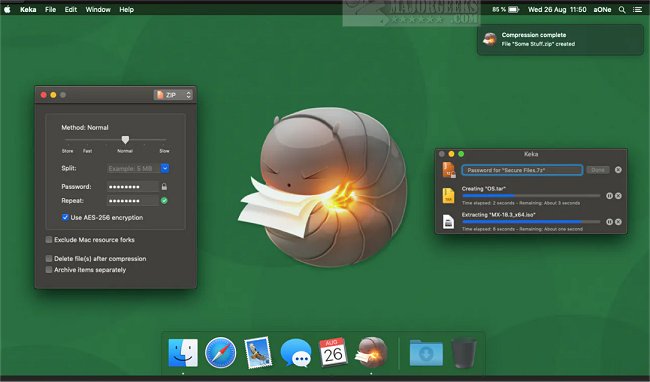Viewport: 650px width, 382px height.
Task: Close the ZIP compression settings window
Action: click(x=44, y=95)
